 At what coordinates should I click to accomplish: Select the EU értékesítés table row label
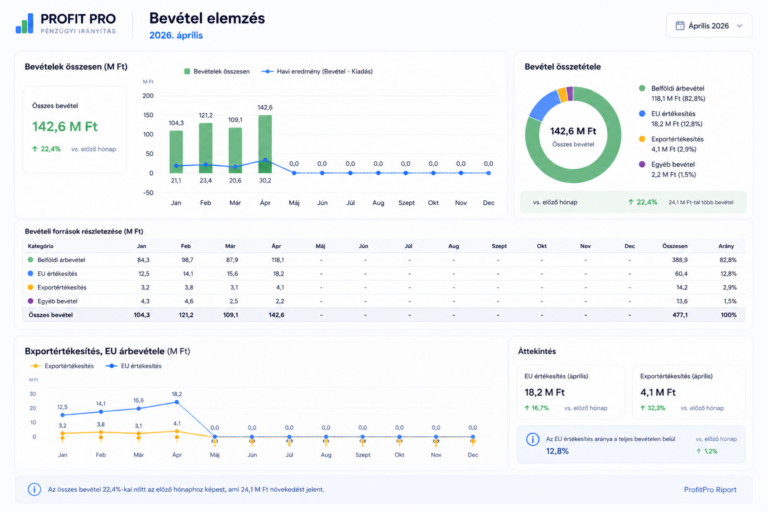[x=57, y=274]
